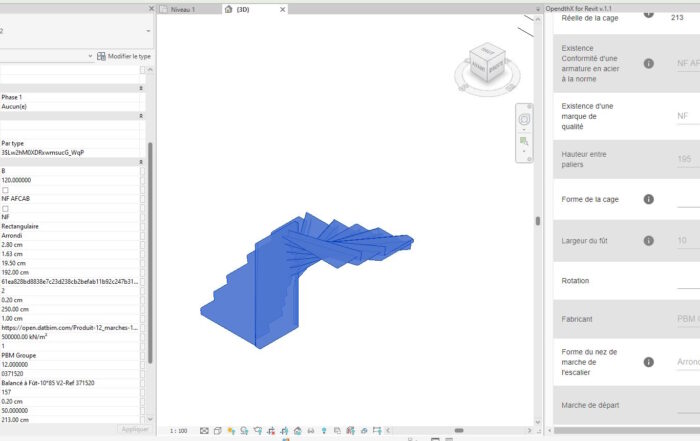Image resolution: width=700 pixels, height=441 pixels.
Task: Activate the zoom region tool in navigation bar
Action: tap(523, 143)
